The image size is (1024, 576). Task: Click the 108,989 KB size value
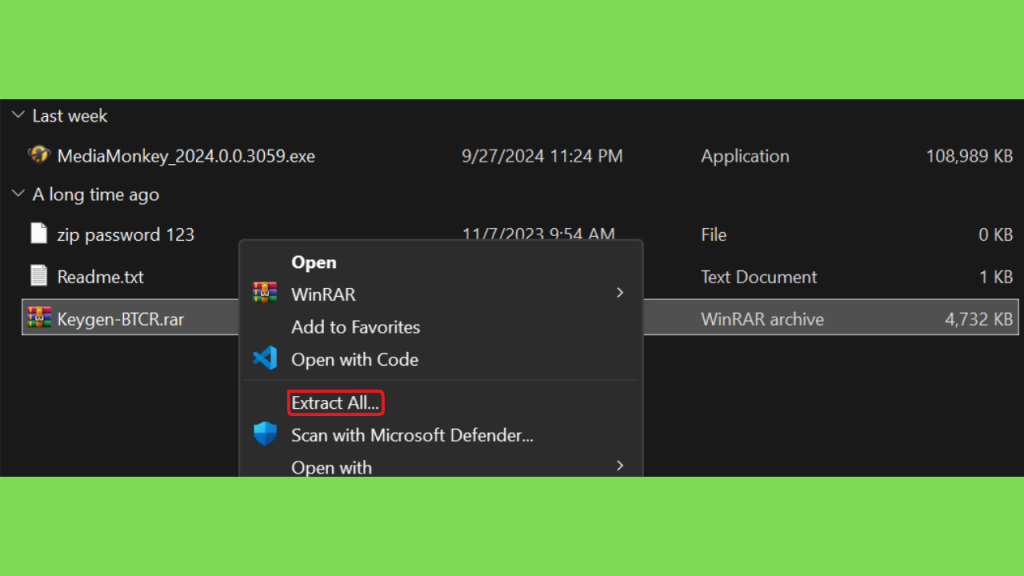coord(969,156)
